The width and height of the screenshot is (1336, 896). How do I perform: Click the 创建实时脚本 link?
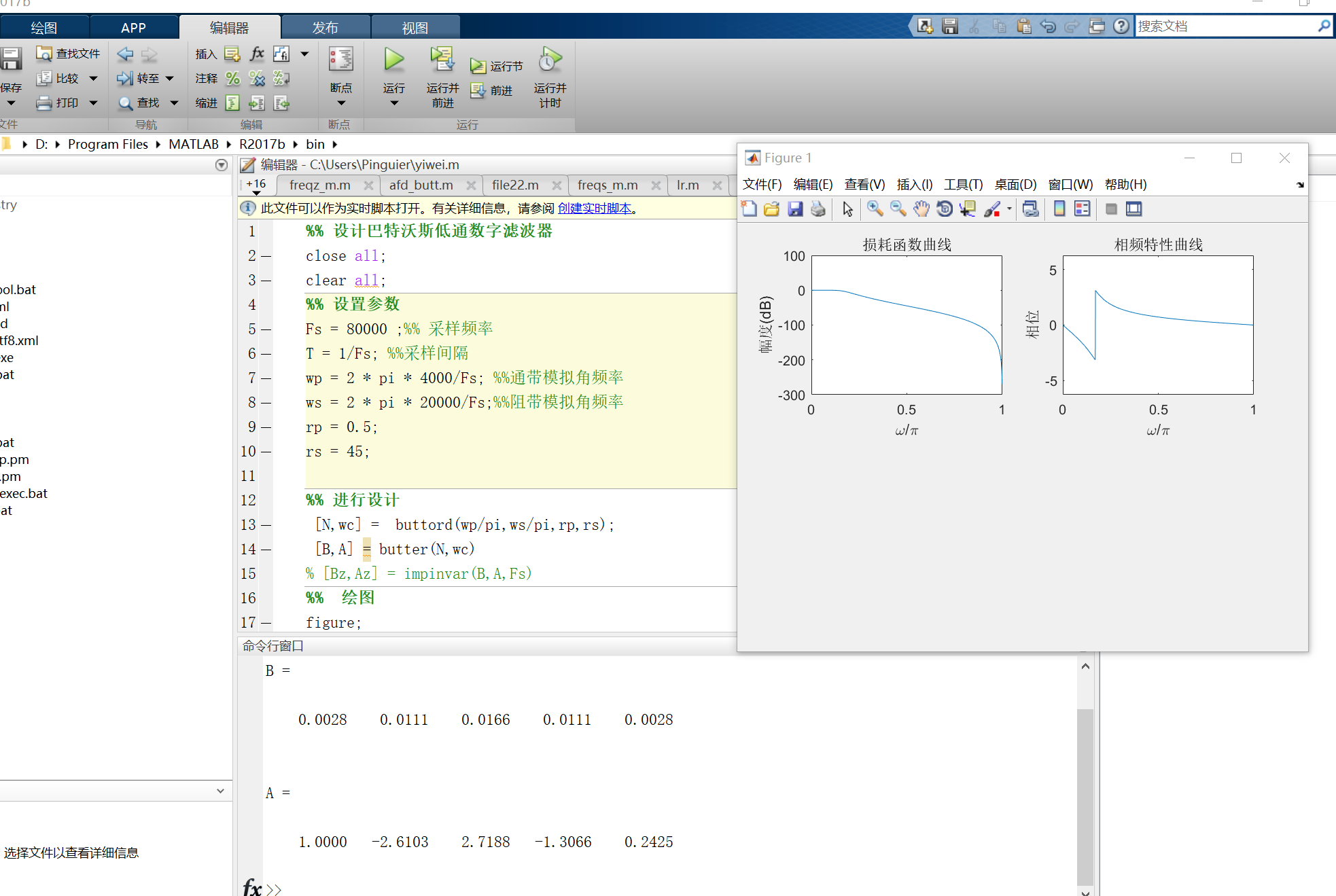tap(595, 209)
